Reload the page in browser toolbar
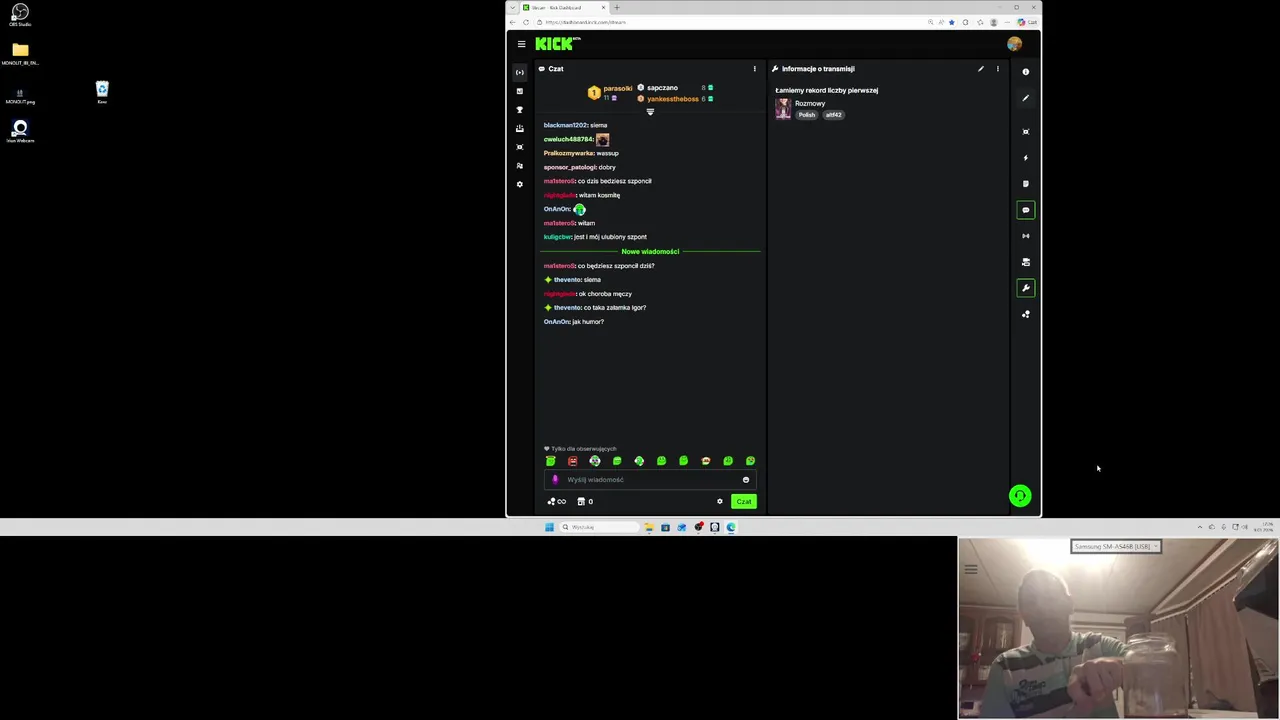 point(526,22)
